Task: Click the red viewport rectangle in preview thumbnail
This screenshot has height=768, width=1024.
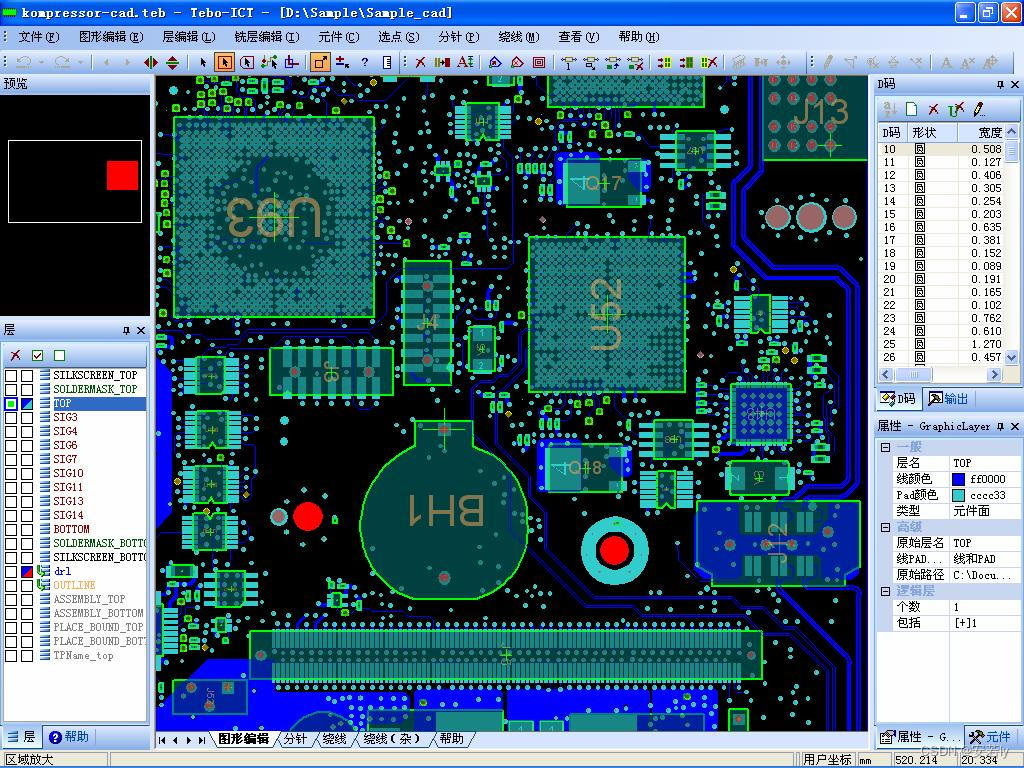Action: tap(120, 174)
